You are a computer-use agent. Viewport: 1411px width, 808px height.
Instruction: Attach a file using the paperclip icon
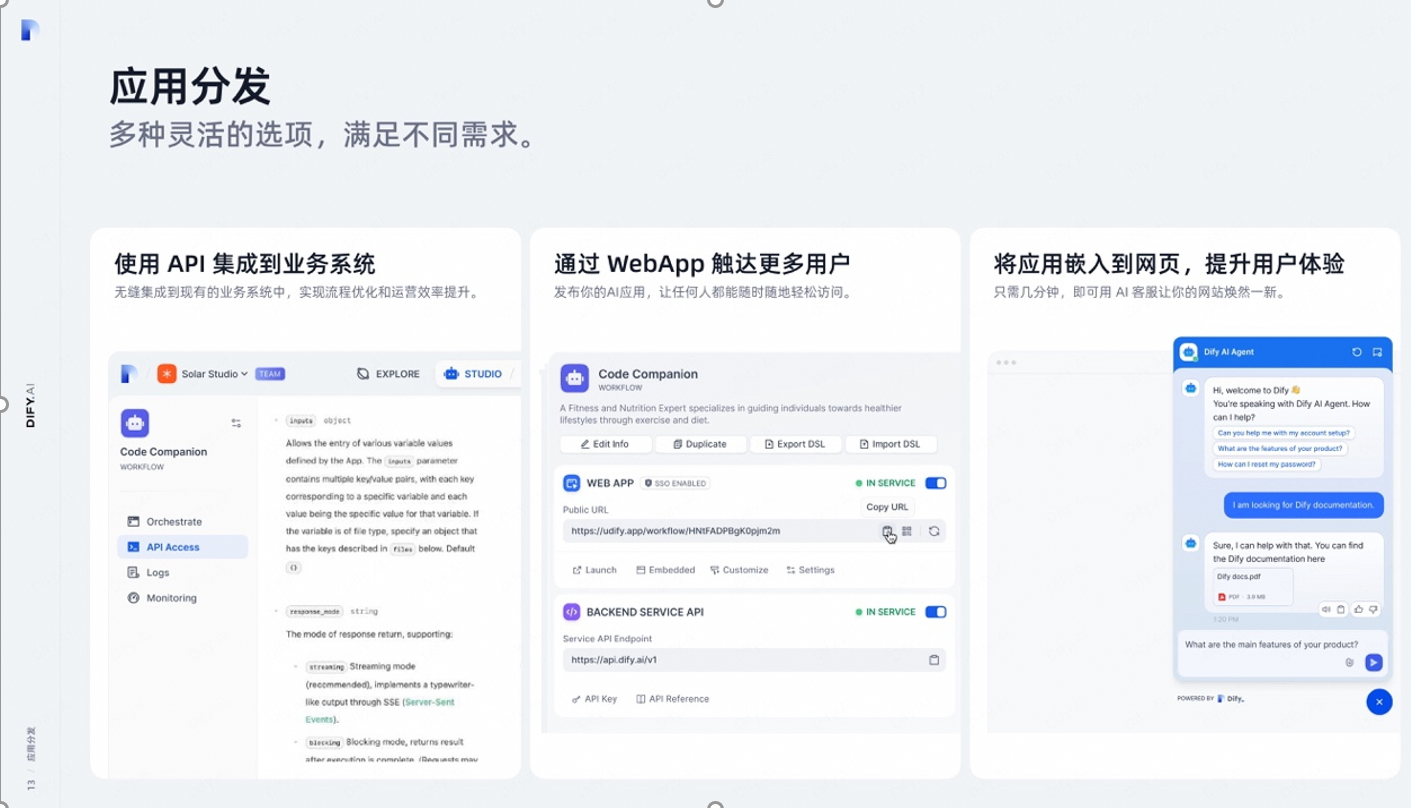1350,662
